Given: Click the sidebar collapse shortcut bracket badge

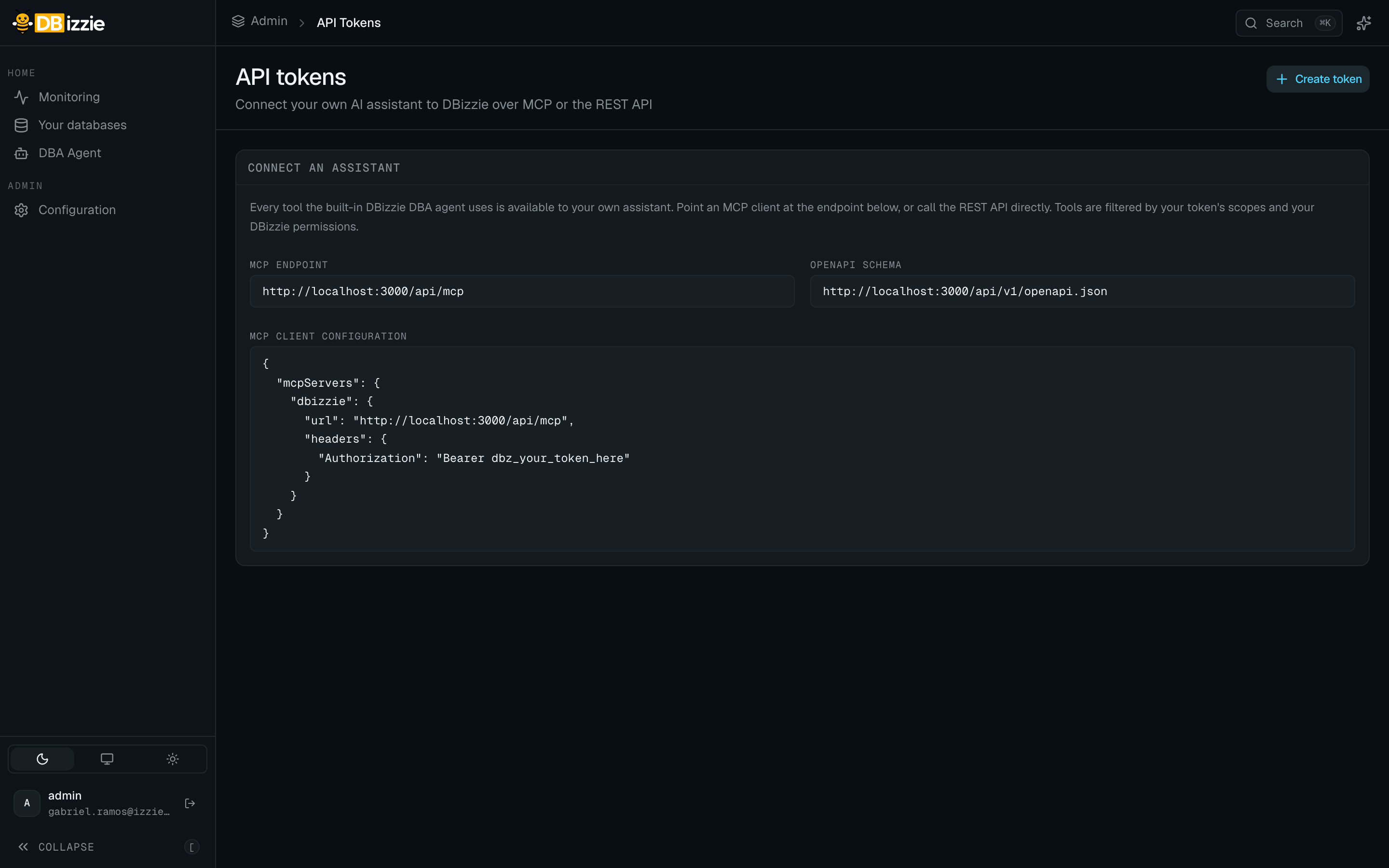Looking at the screenshot, I should [x=191, y=847].
